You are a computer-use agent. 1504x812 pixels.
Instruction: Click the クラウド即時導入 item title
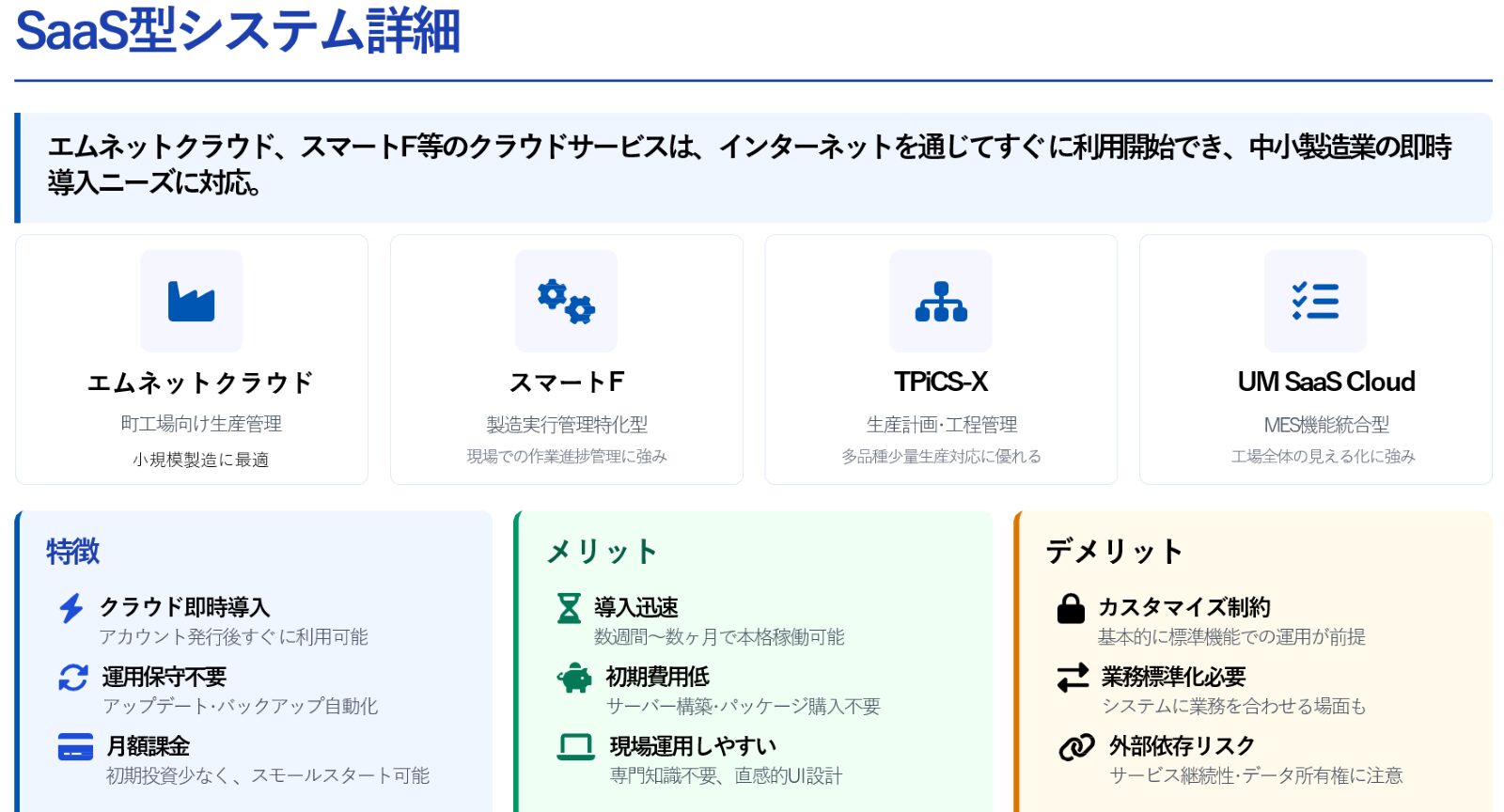tap(184, 607)
